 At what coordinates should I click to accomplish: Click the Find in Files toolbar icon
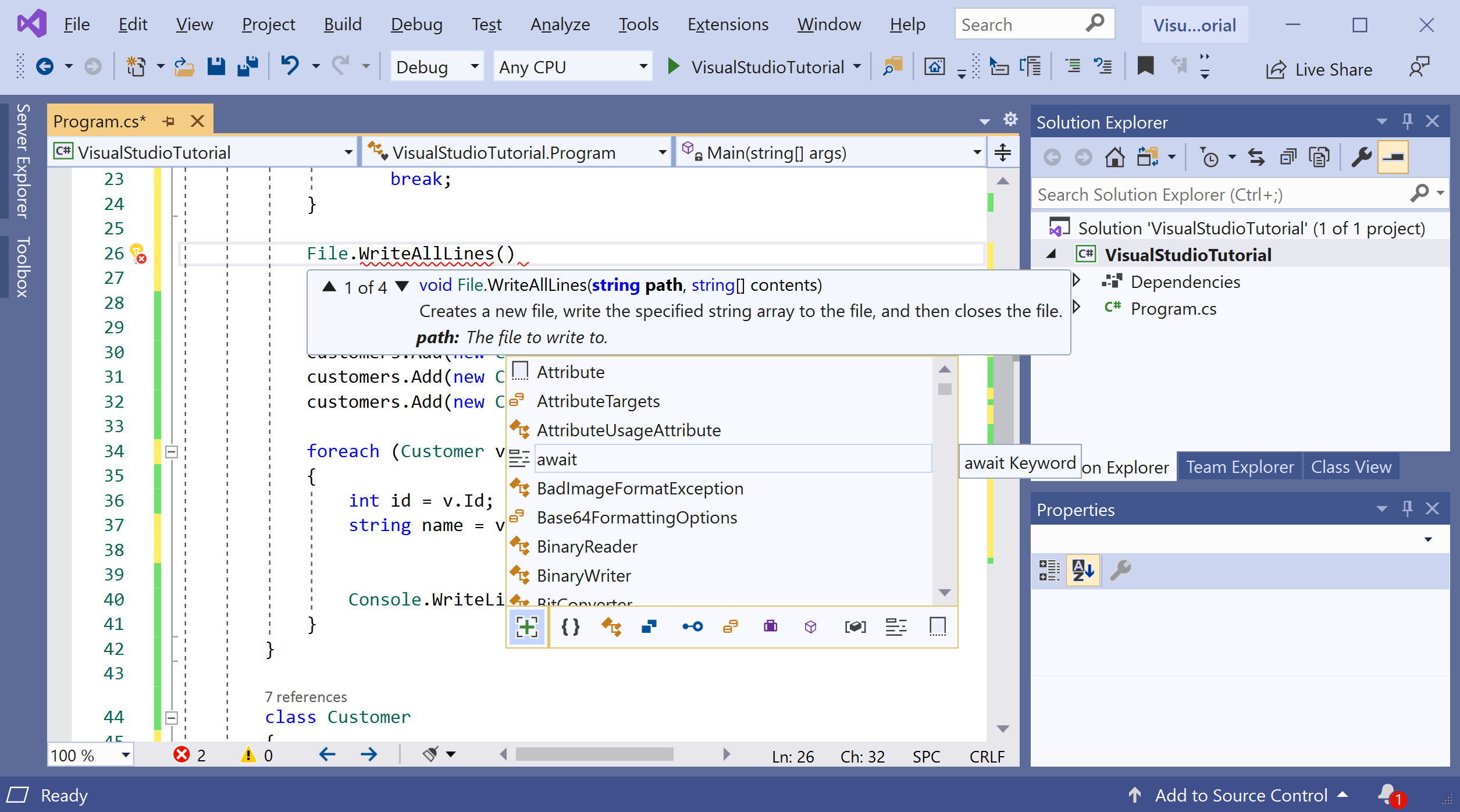coord(892,66)
